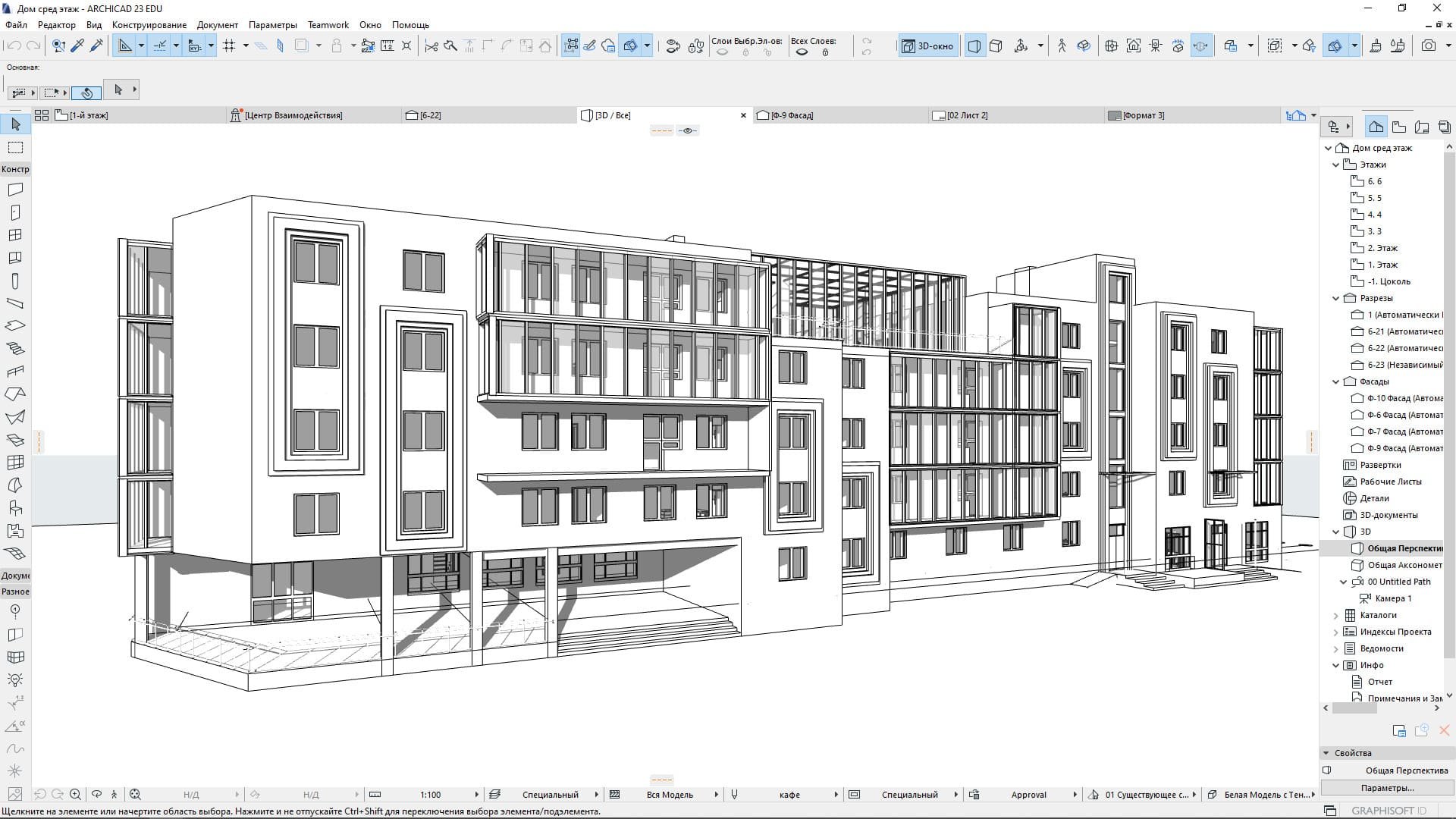Select the Arrow tool in toolbox
Screen dimensions: 1456x819
15,124
